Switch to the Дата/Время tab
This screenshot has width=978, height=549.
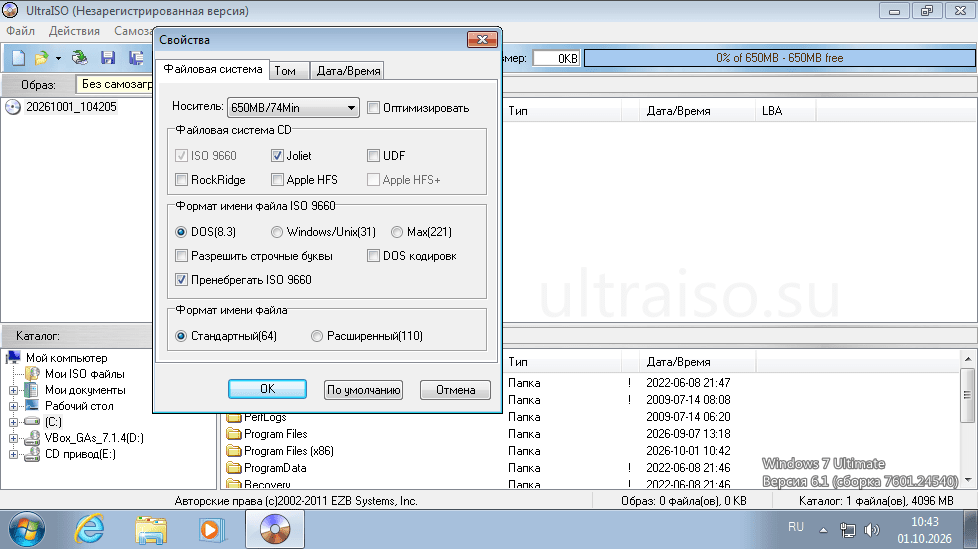[348, 71]
